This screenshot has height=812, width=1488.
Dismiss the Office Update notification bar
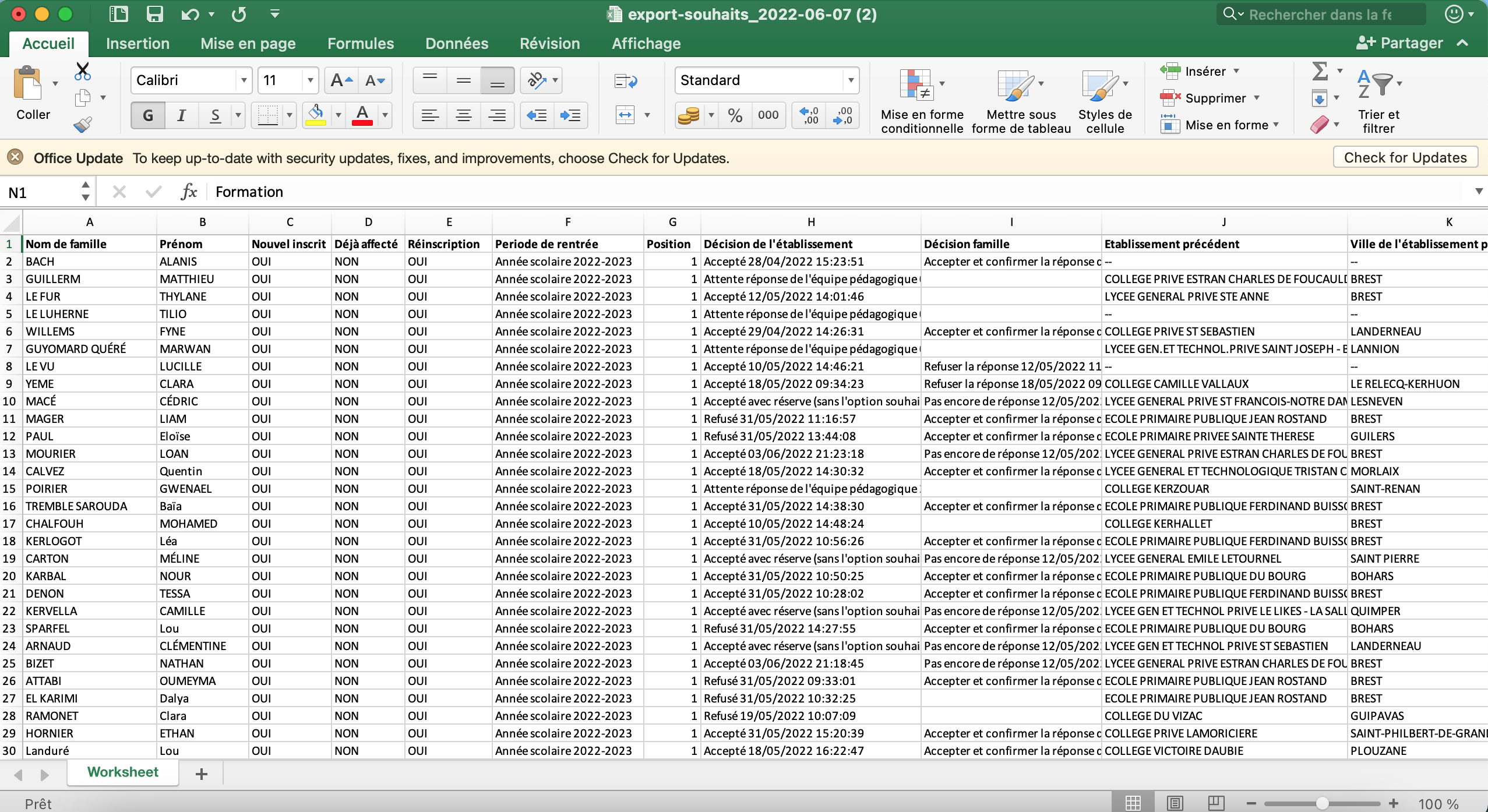(16, 157)
